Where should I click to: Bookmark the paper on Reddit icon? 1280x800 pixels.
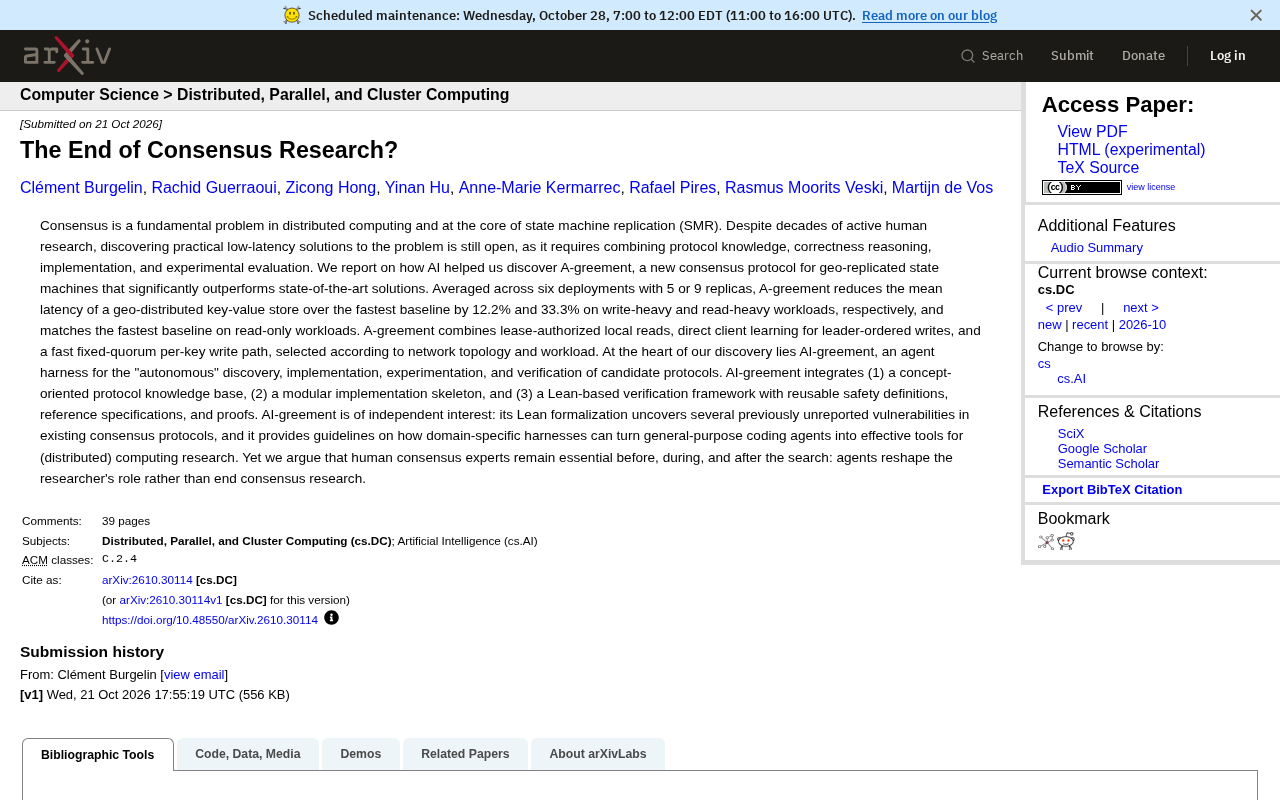1066,541
